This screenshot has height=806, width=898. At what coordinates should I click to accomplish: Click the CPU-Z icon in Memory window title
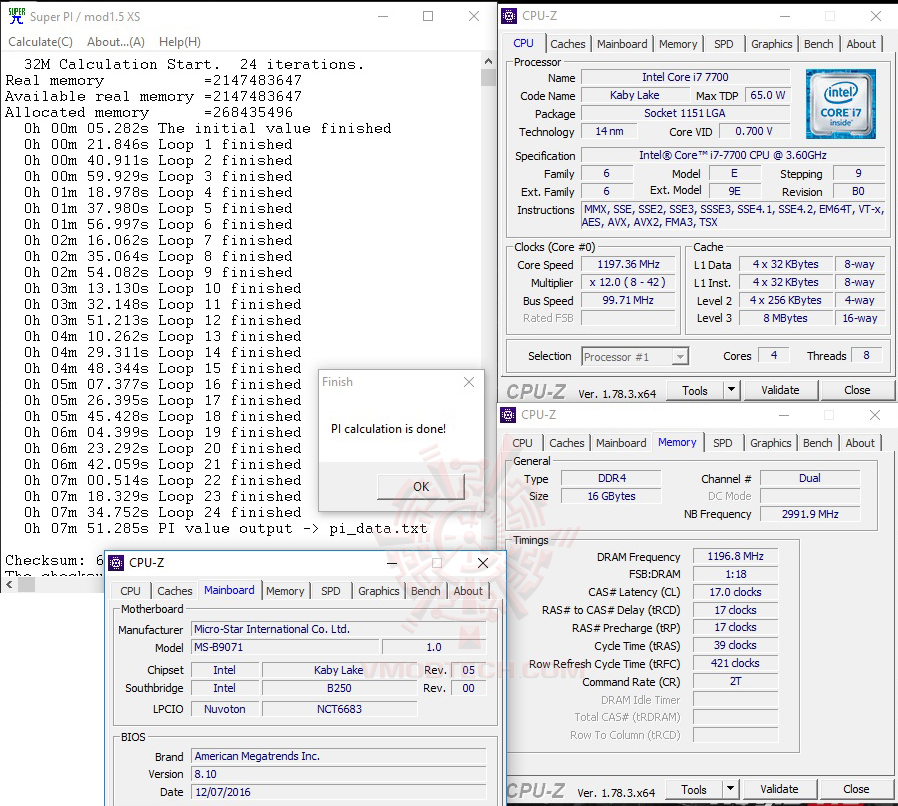[507, 415]
